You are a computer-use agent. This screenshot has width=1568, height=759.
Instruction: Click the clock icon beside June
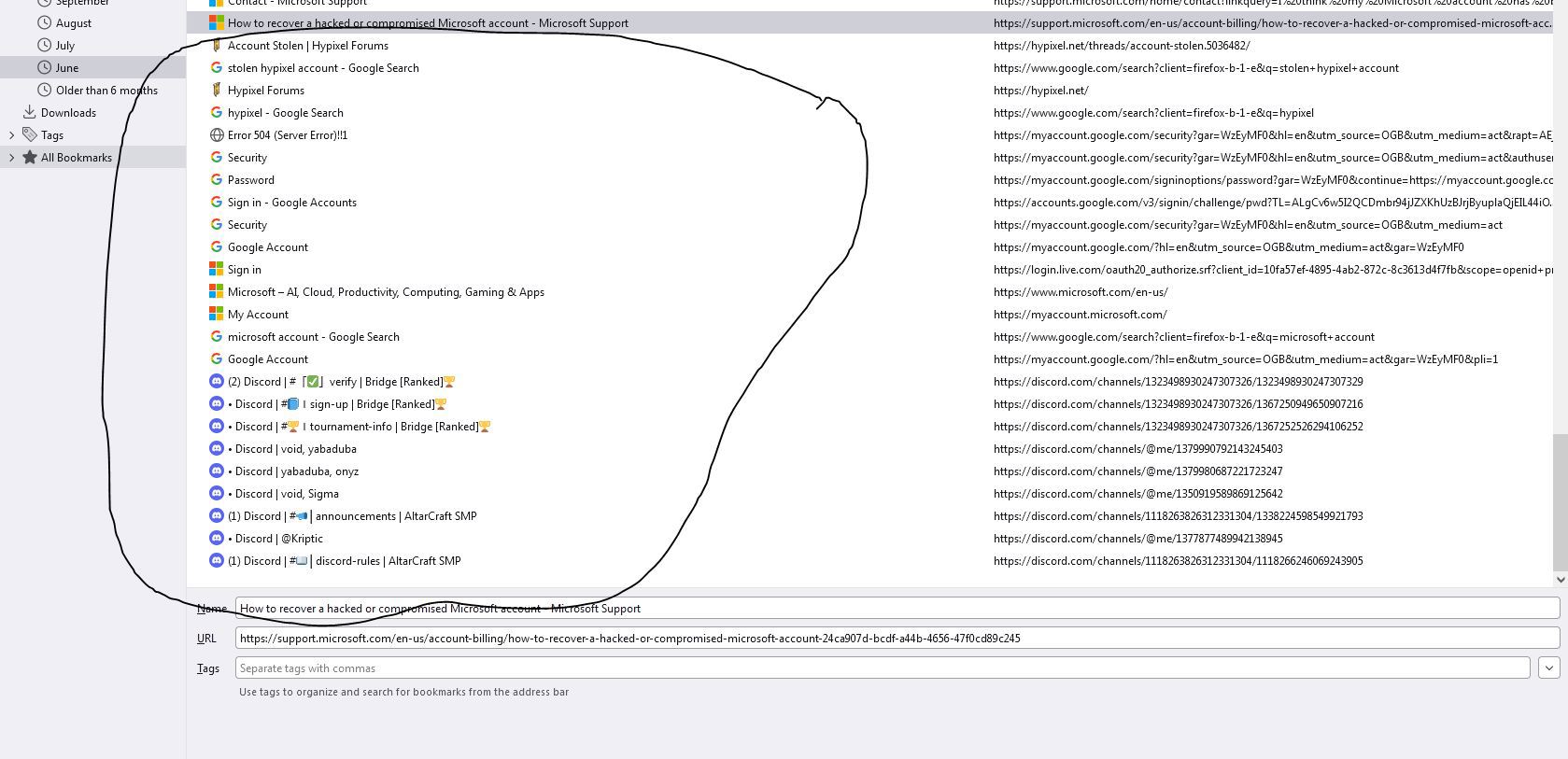[x=44, y=67]
